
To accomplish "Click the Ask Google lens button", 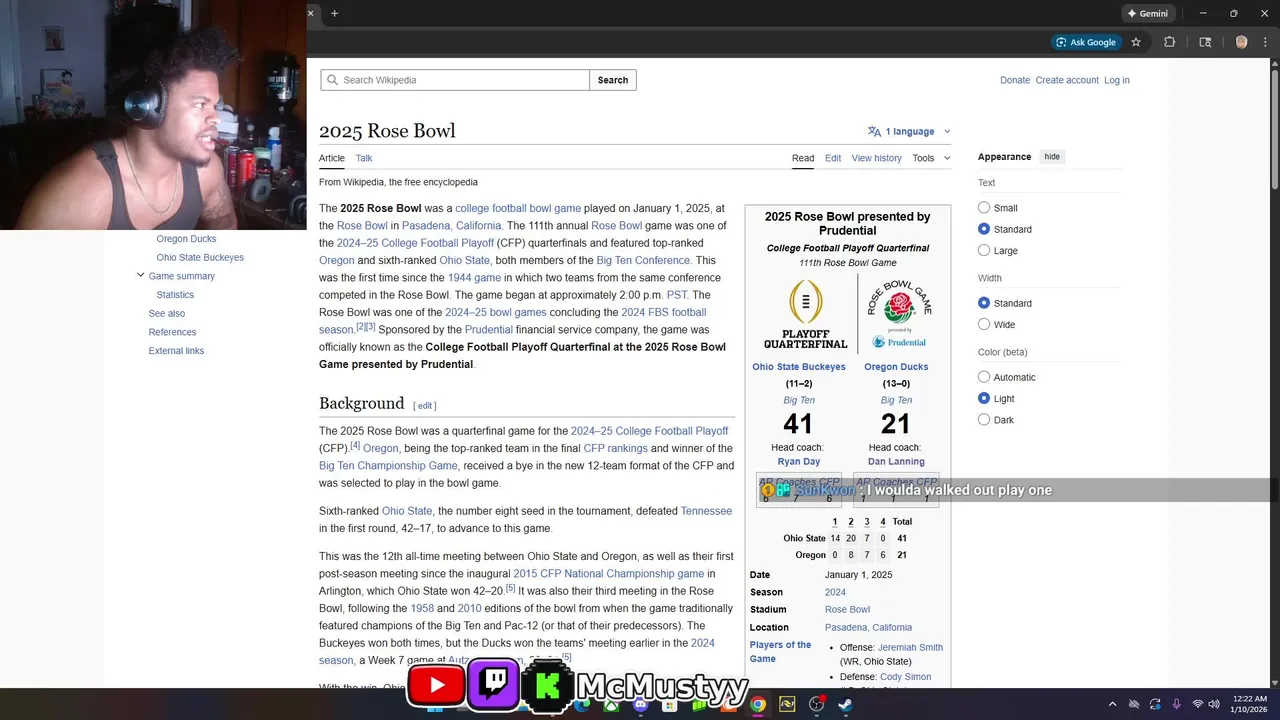I will click(1086, 42).
